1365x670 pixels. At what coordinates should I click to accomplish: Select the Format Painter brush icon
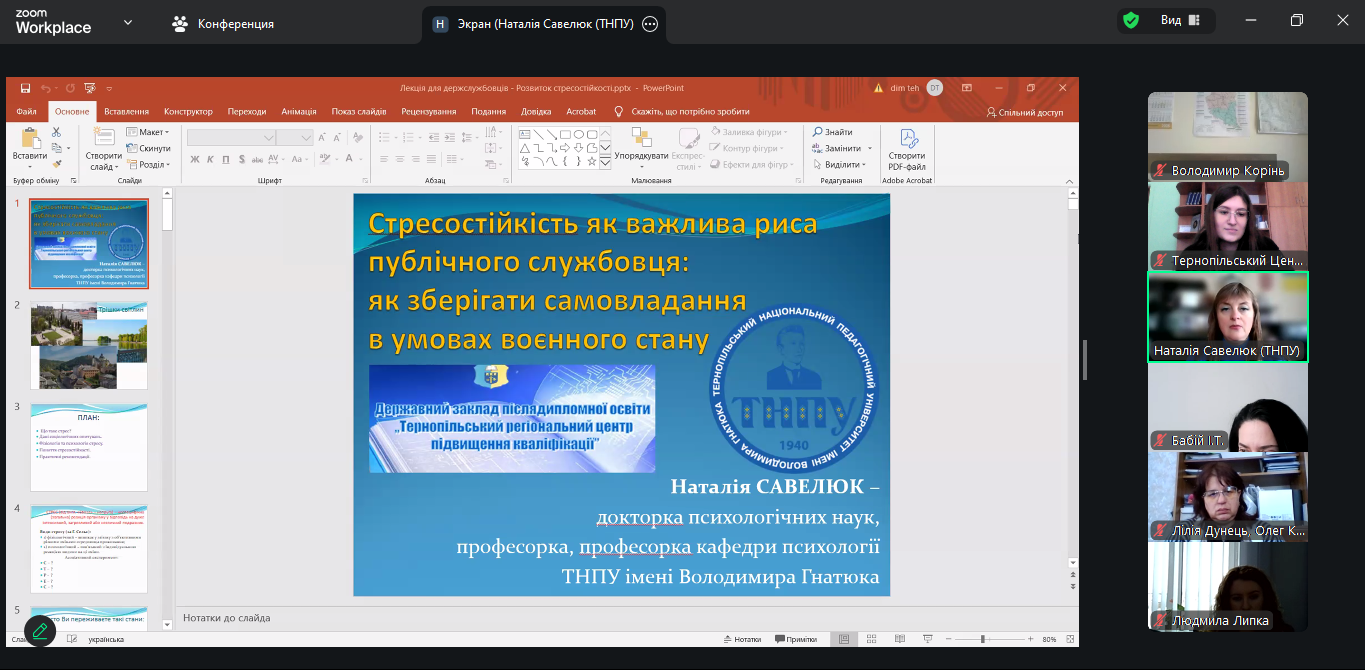point(57,164)
